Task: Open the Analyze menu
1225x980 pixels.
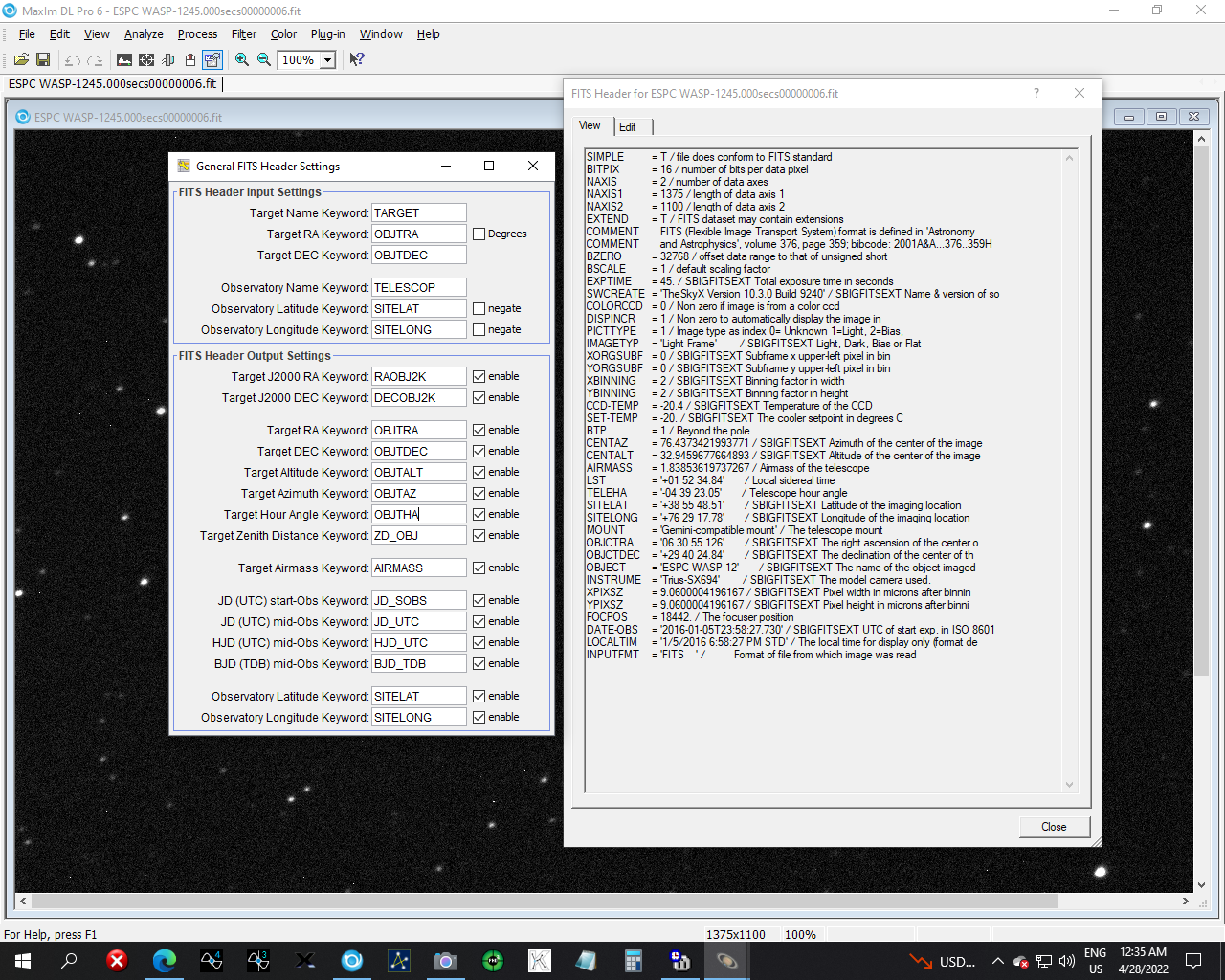Action: [144, 33]
